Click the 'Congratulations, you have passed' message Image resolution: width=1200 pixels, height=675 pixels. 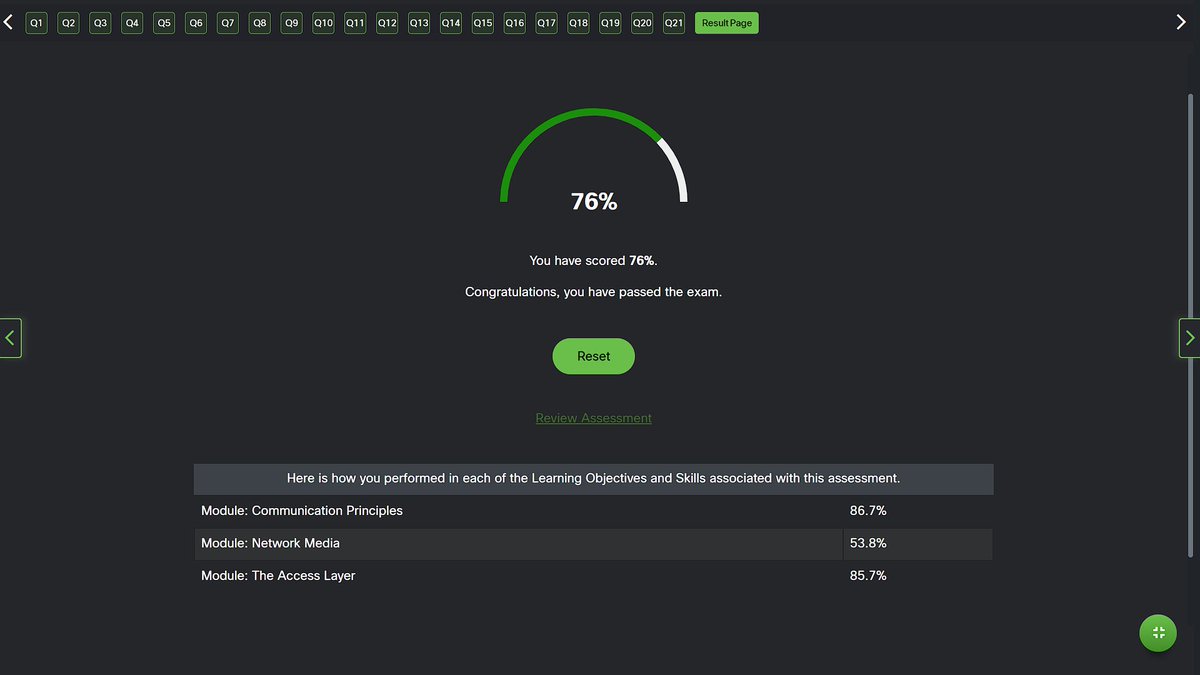[593, 292]
